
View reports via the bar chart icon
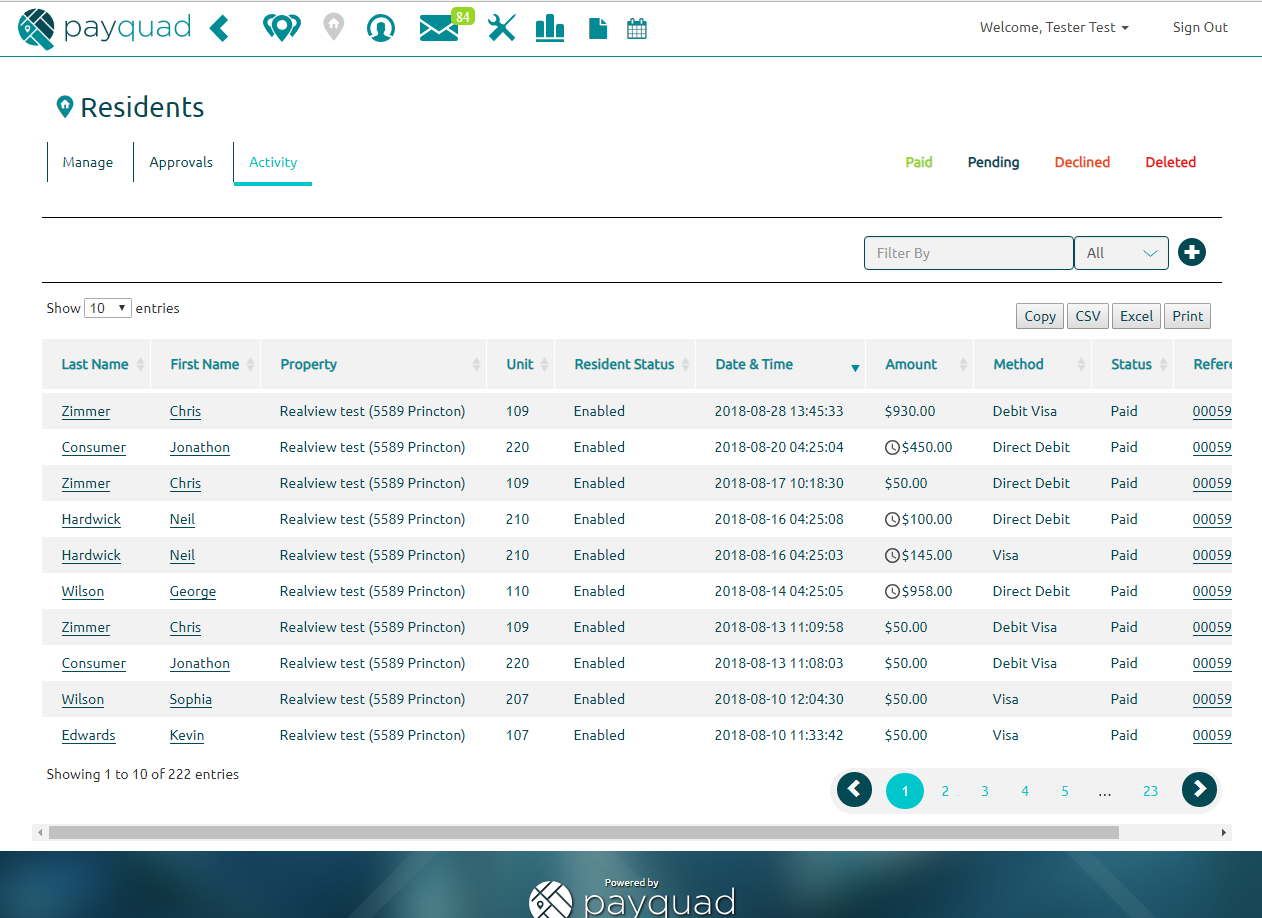(549, 27)
